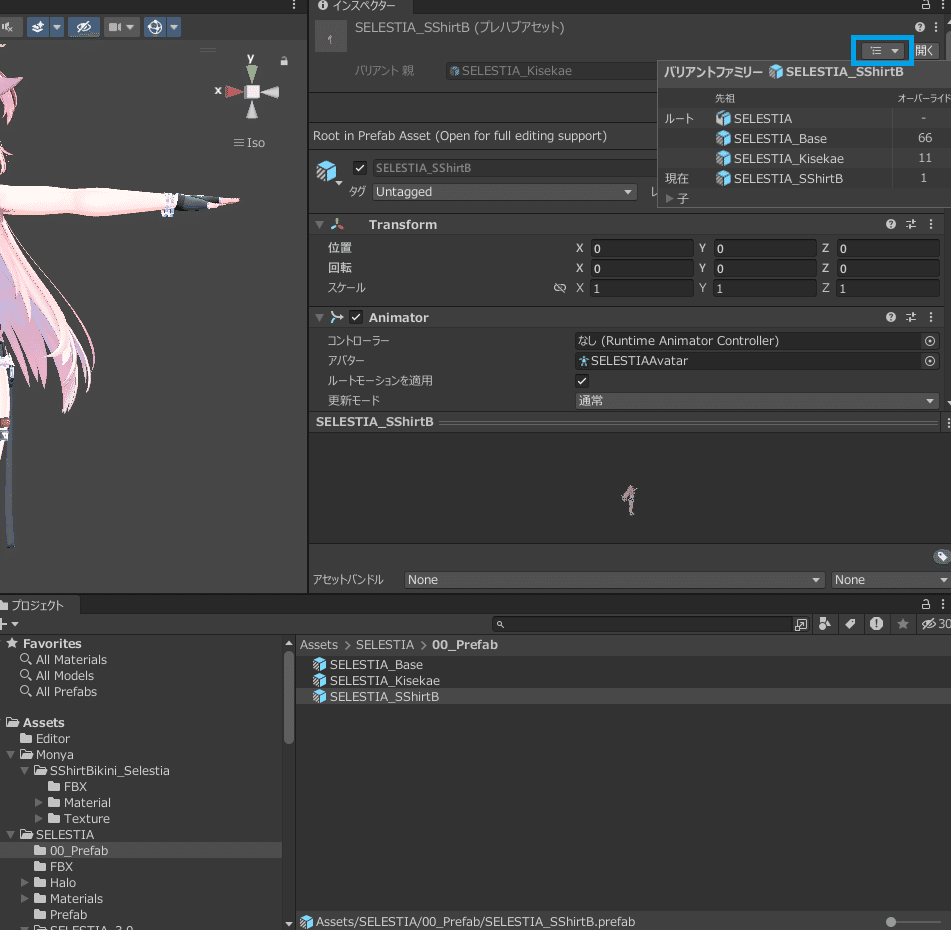
Task: Switch to the プロジェクト tab
Action: point(39,604)
